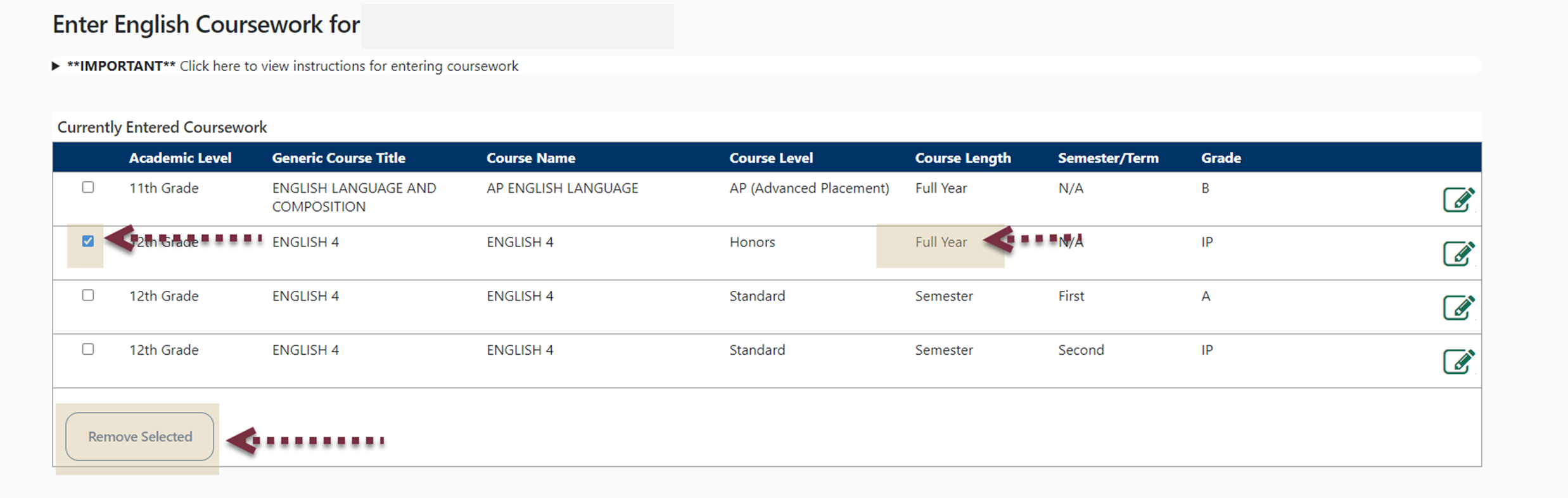Uncheck the checkbox on the 12th Grade Honors row
This screenshot has width=1568, height=498.
click(x=88, y=241)
